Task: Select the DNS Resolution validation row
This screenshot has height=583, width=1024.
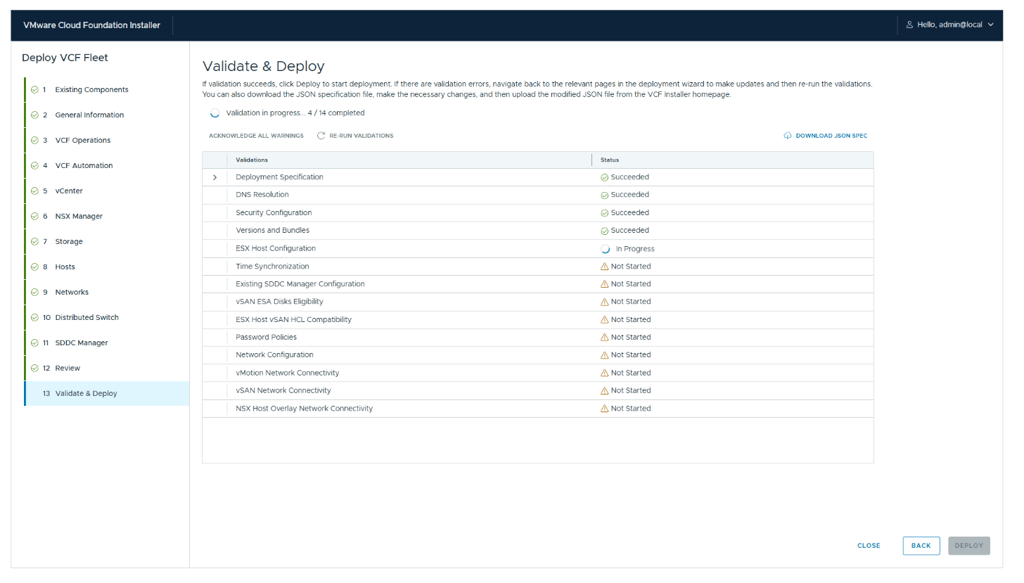Action: pyautogui.click(x=537, y=195)
